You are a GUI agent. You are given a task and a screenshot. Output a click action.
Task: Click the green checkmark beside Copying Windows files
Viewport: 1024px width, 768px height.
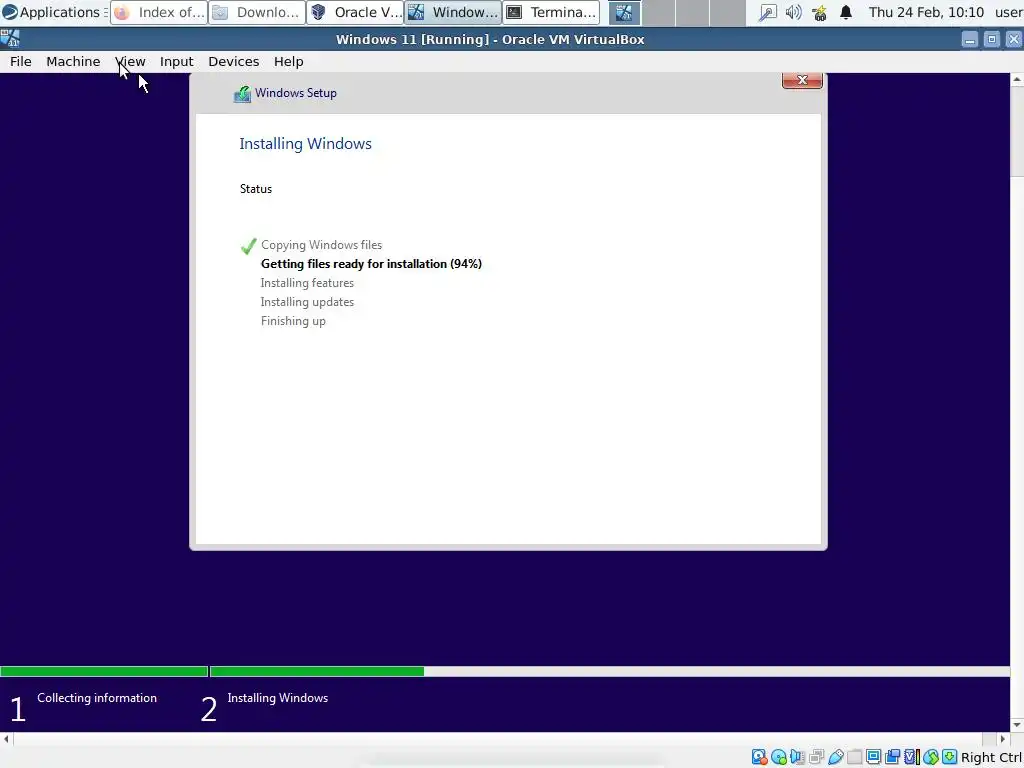[x=248, y=246]
